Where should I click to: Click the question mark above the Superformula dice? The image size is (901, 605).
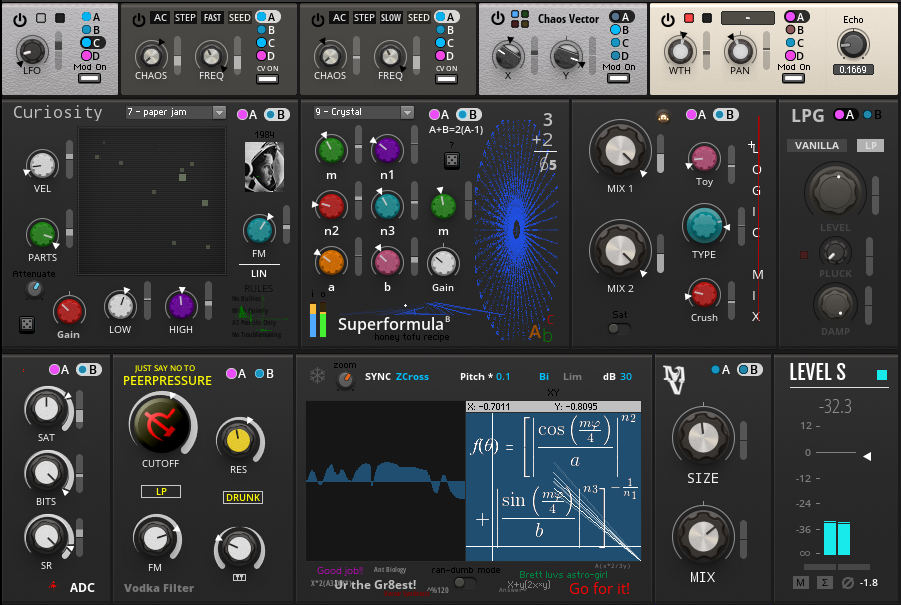pos(452,145)
